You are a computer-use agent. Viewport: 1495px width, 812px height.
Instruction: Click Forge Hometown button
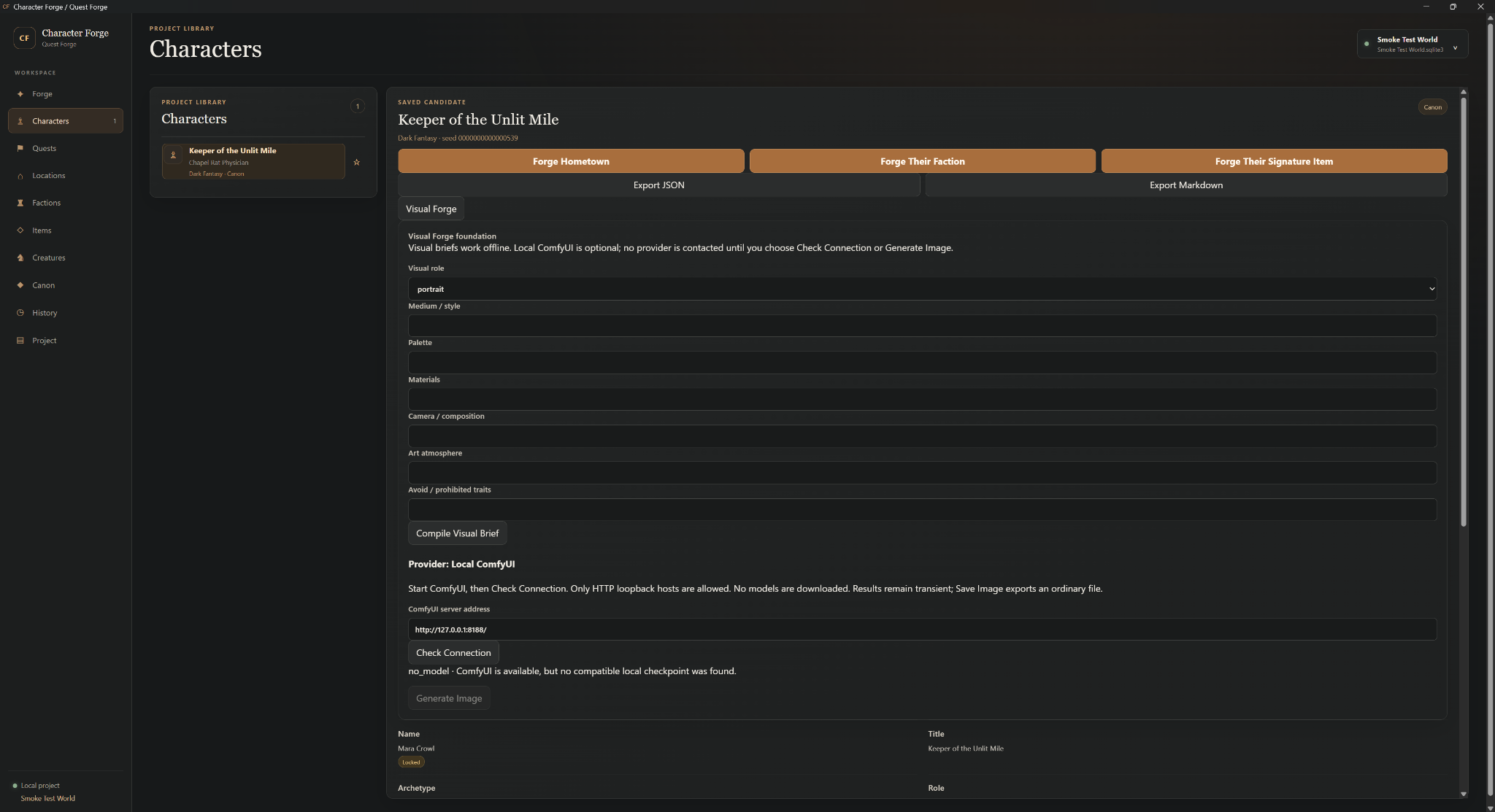tap(571, 161)
